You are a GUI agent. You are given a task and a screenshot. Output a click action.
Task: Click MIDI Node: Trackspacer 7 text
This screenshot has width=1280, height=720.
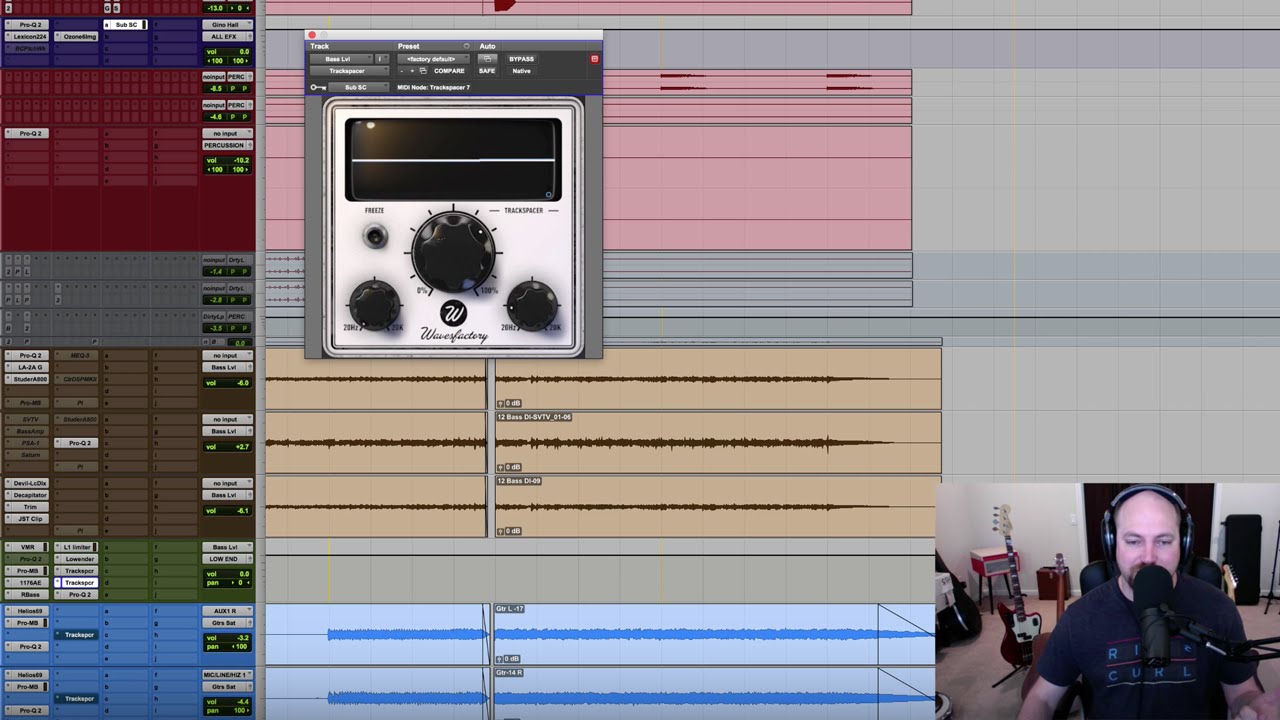click(433, 87)
